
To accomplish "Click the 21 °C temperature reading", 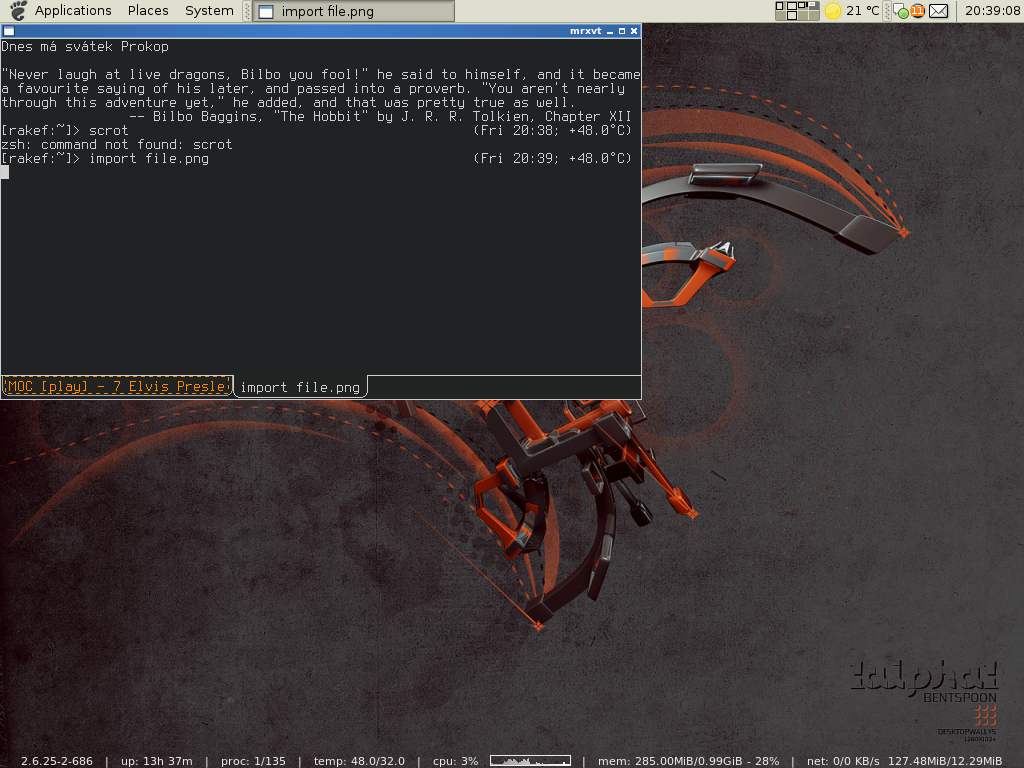I will point(863,10).
